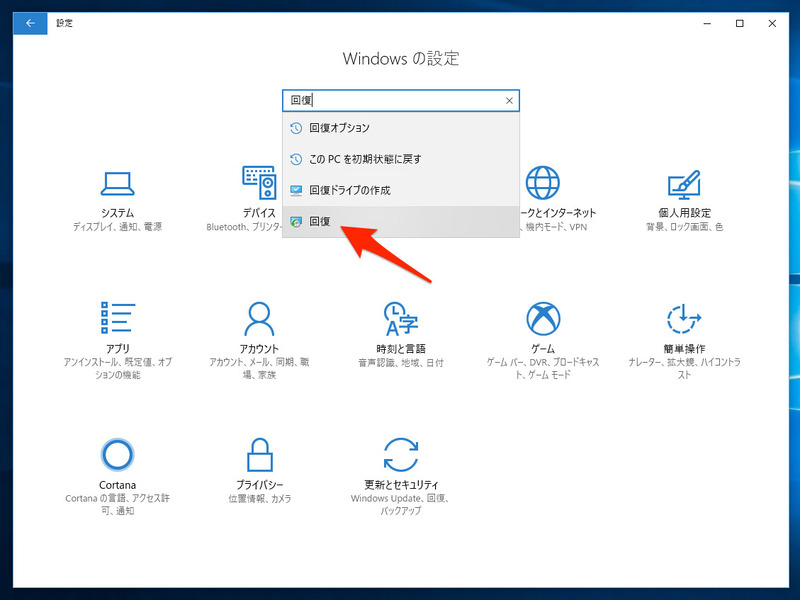Click the history icon beside 回復オプション
Image resolution: width=800 pixels, height=600 pixels.
(x=296, y=128)
